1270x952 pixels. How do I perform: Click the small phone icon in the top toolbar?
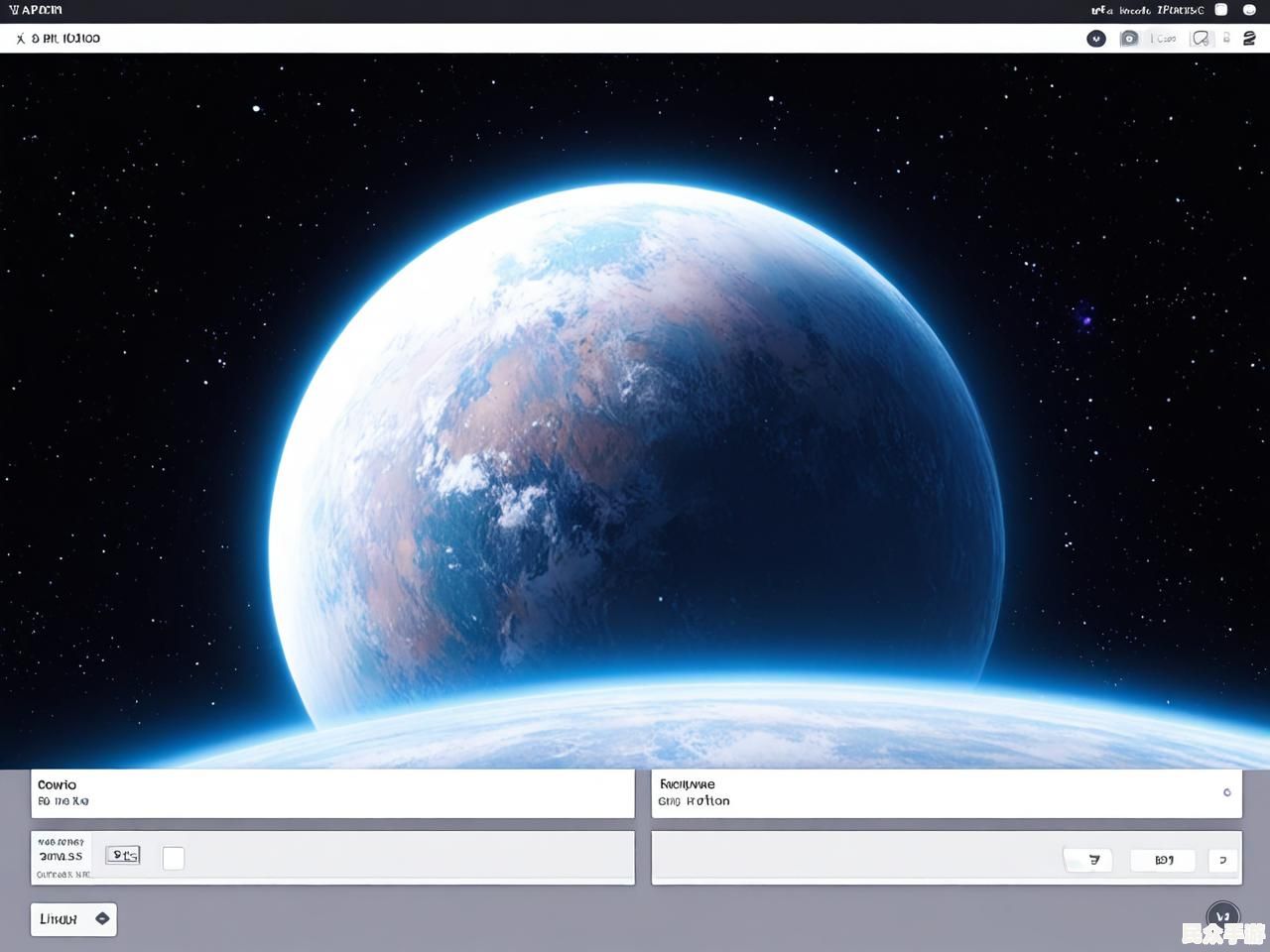(1226, 39)
